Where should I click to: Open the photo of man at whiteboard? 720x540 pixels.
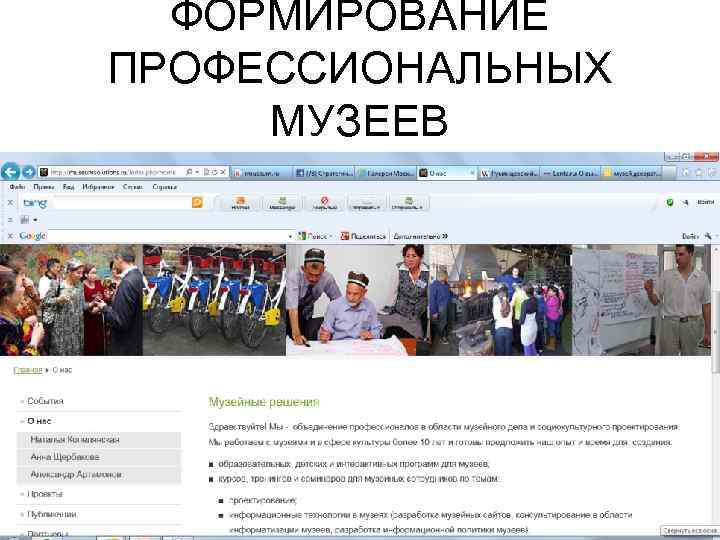tap(641, 300)
